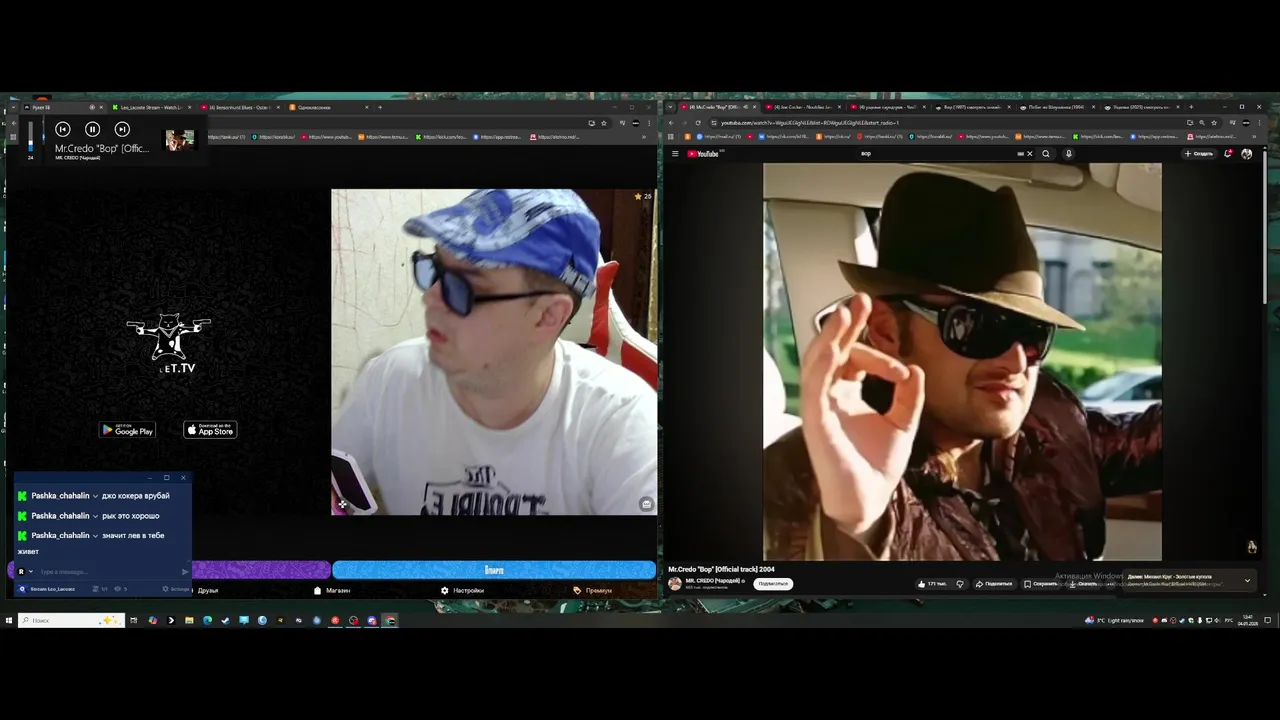Image resolution: width=1280 pixels, height=720 pixels.
Task: Open a new tab in left browser
Action: click(380, 107)
